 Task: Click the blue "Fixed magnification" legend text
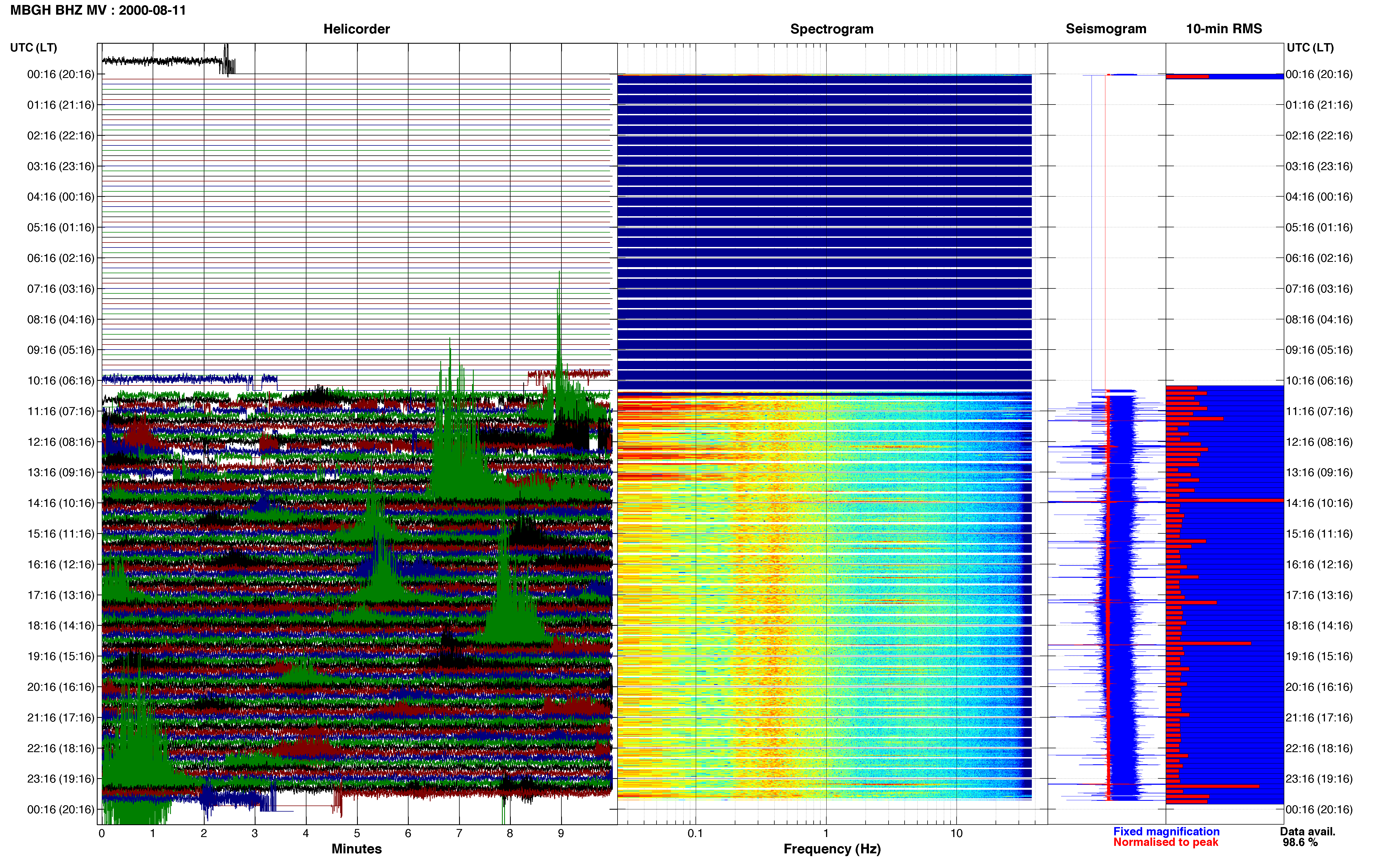(x=1166, y=831)
